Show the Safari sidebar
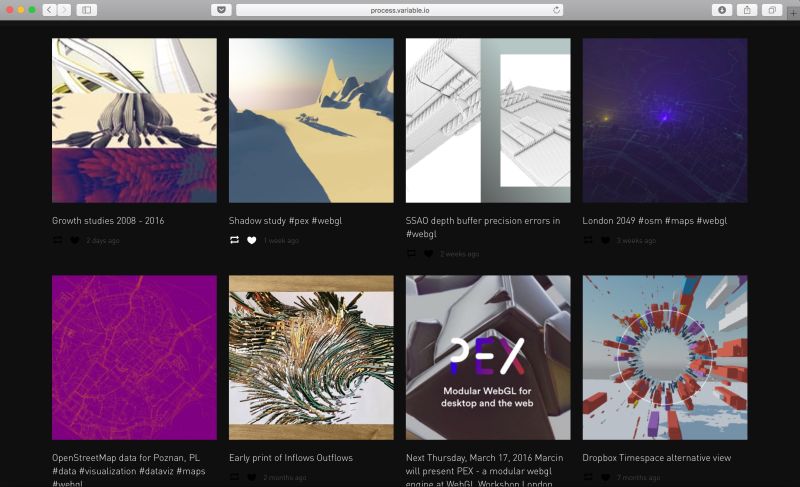800x487 pixels. pyautogui.click(x=87, y=10)
